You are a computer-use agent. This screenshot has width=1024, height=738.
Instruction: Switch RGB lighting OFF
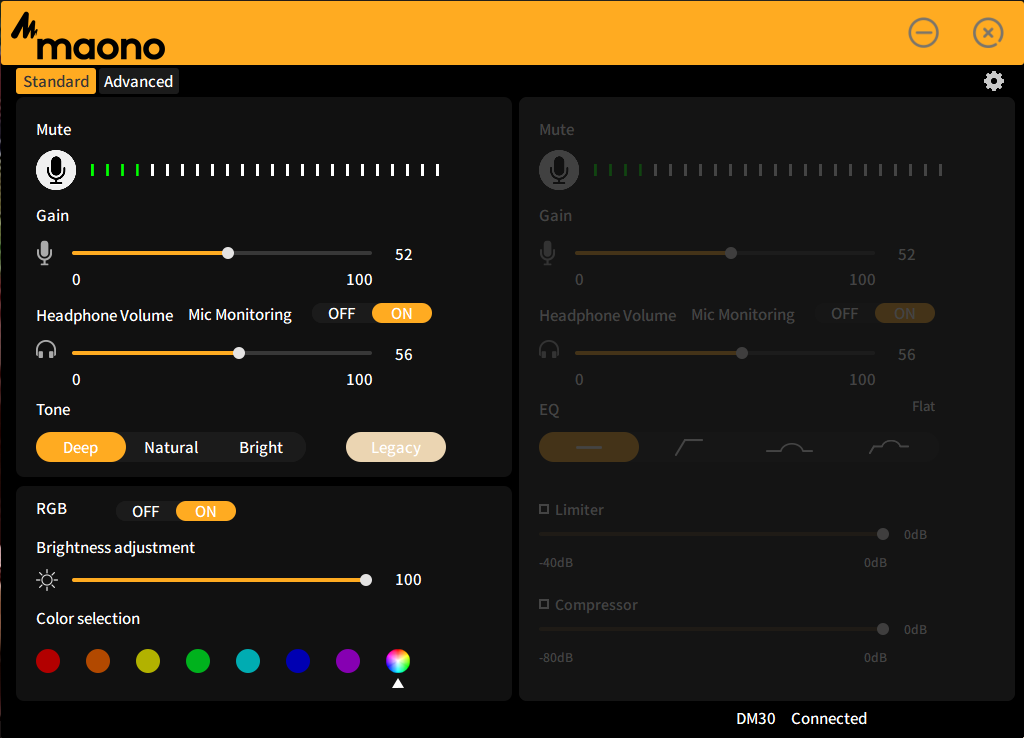pyautogui.click(x=146, y=511)
